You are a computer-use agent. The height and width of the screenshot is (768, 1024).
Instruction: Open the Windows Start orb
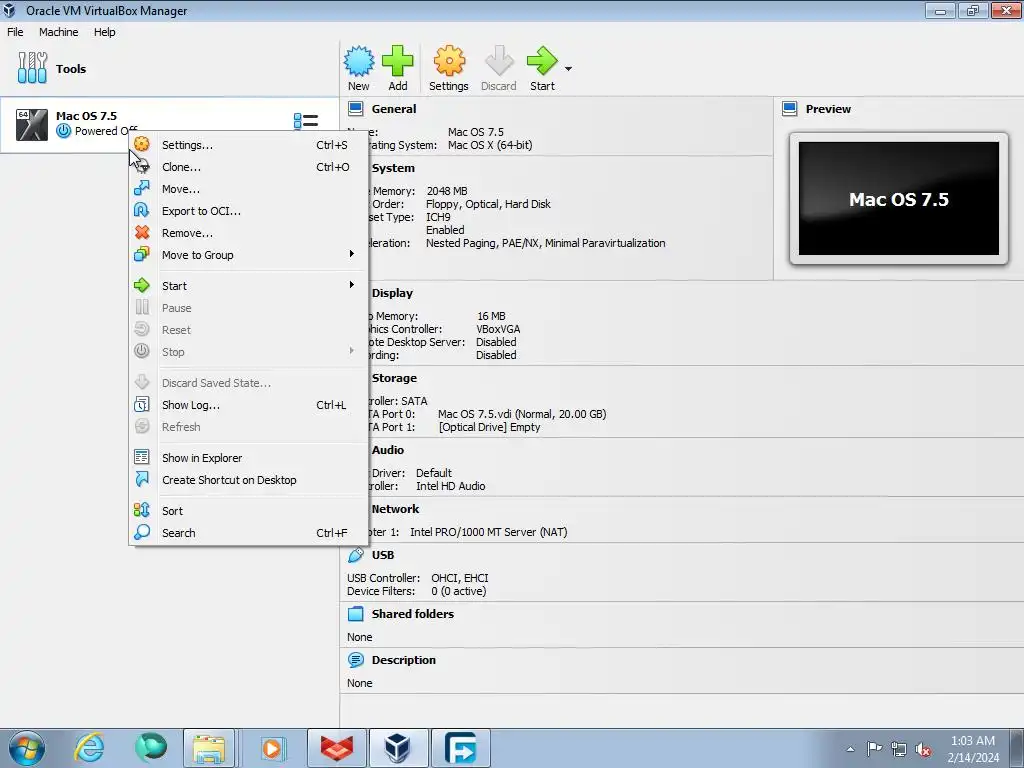coord(27,748)
